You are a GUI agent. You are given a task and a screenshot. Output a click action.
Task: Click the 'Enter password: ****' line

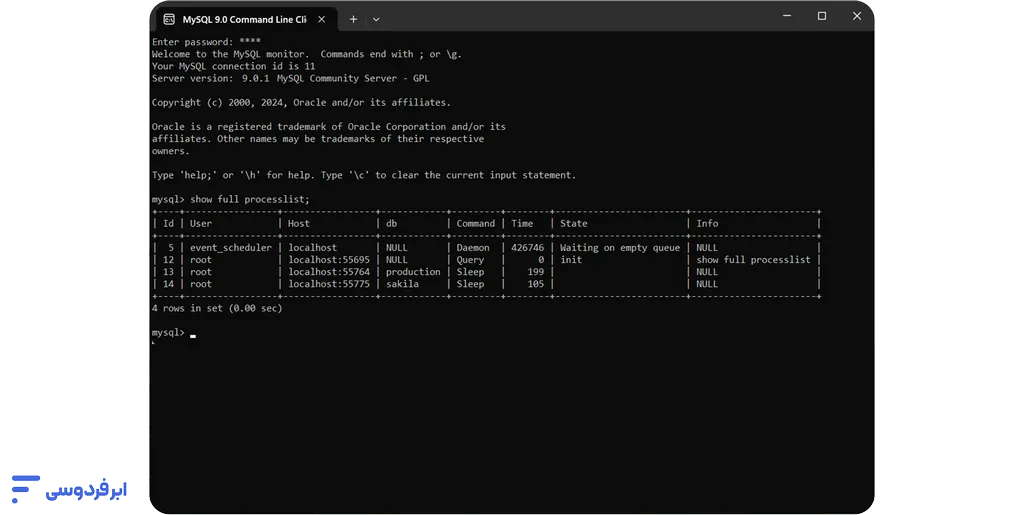206,42
